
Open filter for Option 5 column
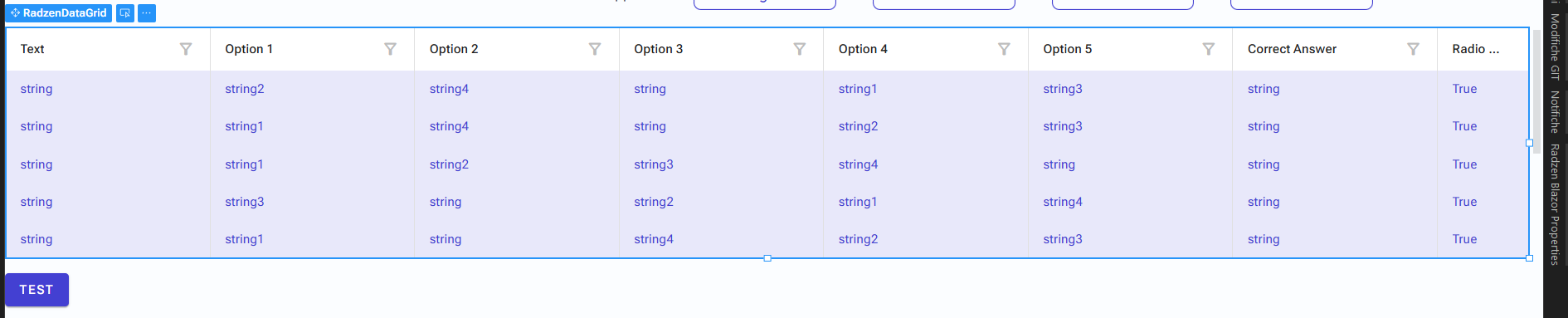click(1209, 49)
